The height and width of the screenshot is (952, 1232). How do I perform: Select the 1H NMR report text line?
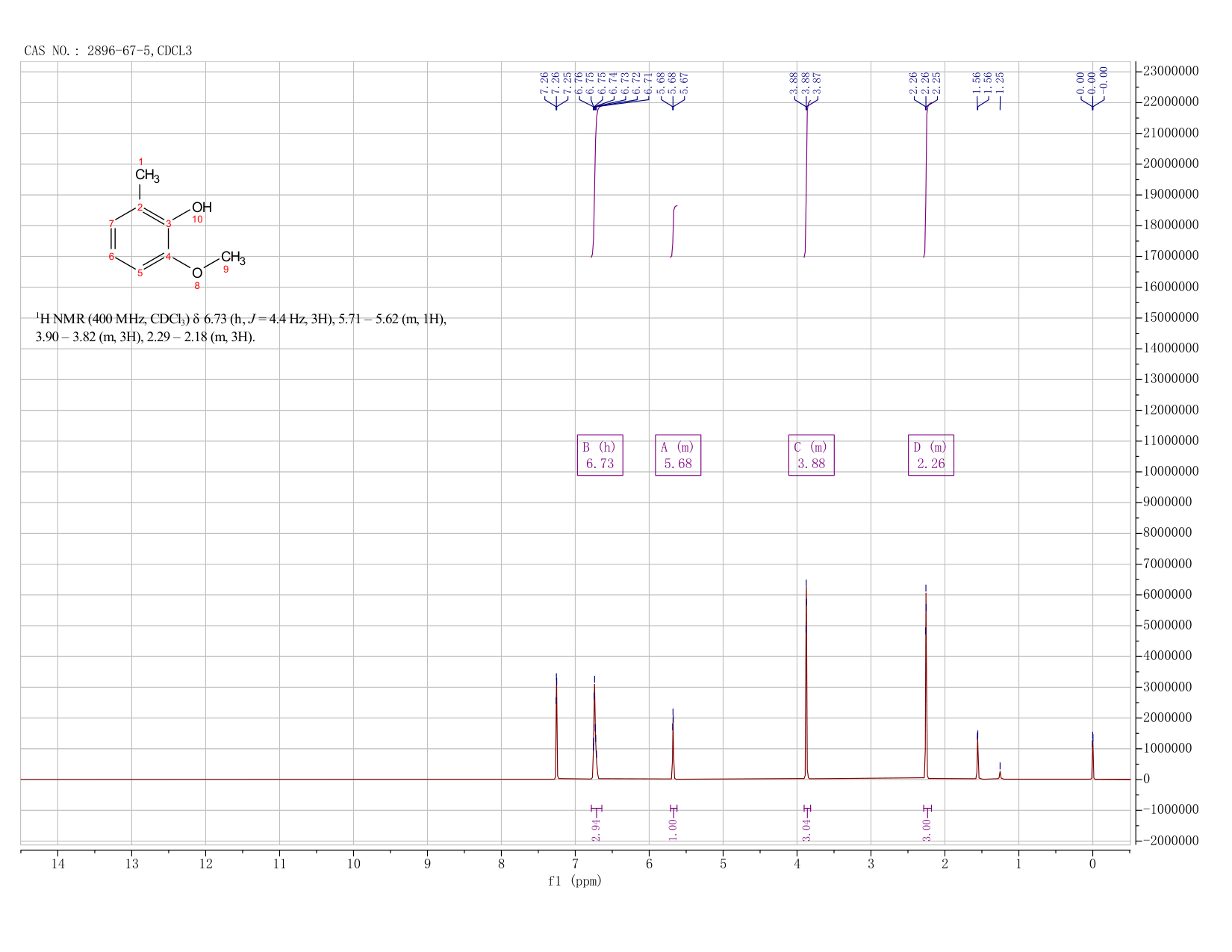pyautogui.click(x=241, y=320)
